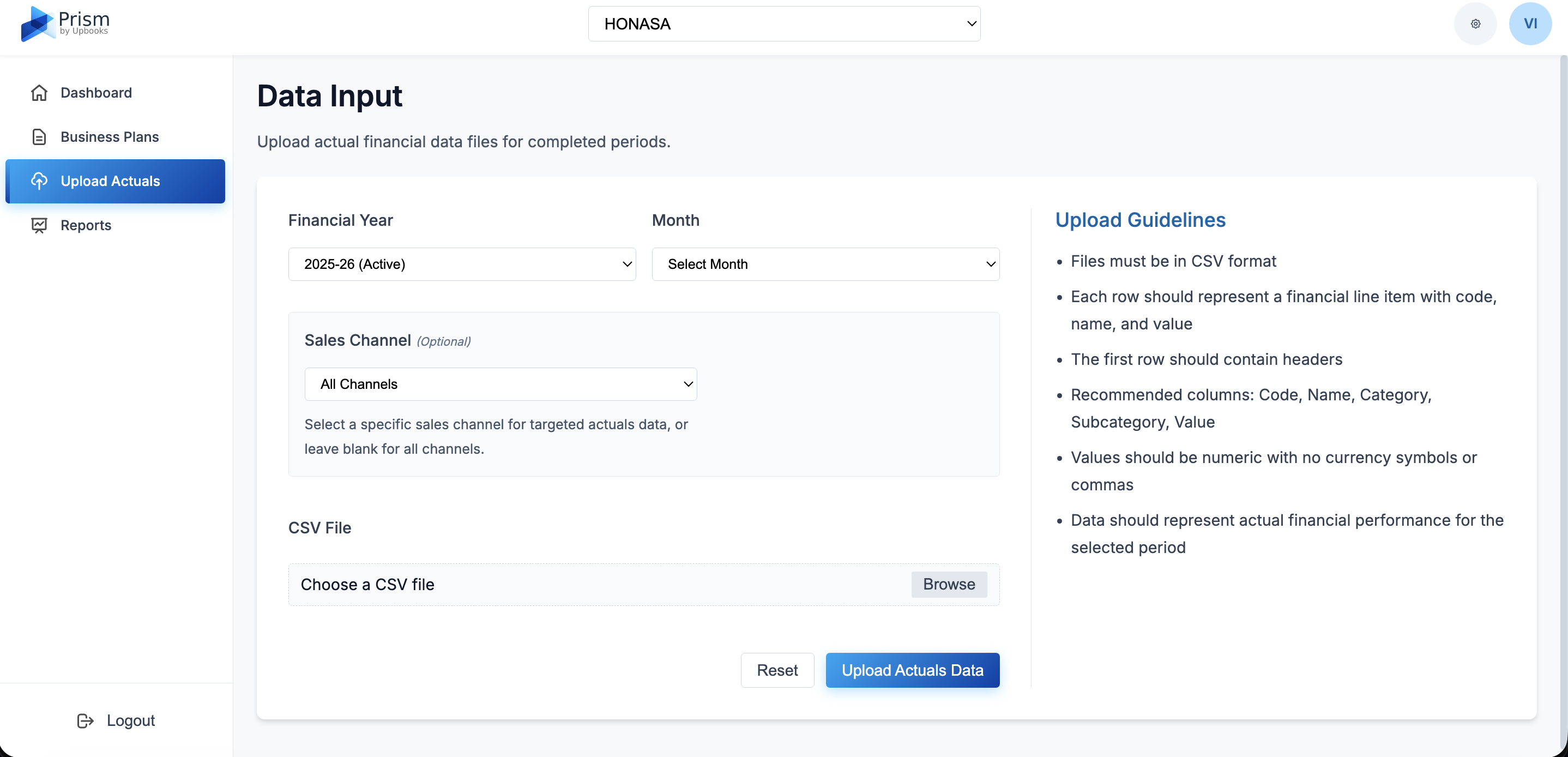
Task: Click the Business Plans document icon
Action: pyautogui.click(x=39, y=137)
